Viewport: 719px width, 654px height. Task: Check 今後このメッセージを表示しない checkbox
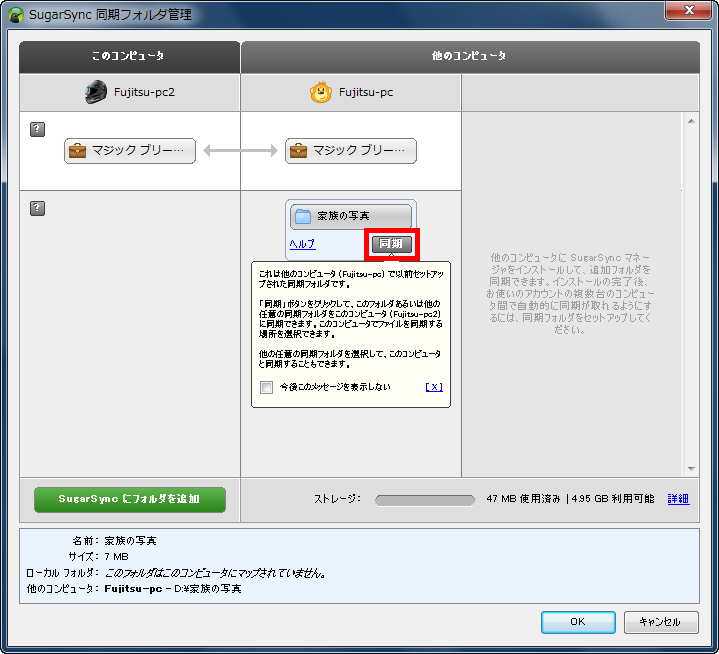coord(266,387)
